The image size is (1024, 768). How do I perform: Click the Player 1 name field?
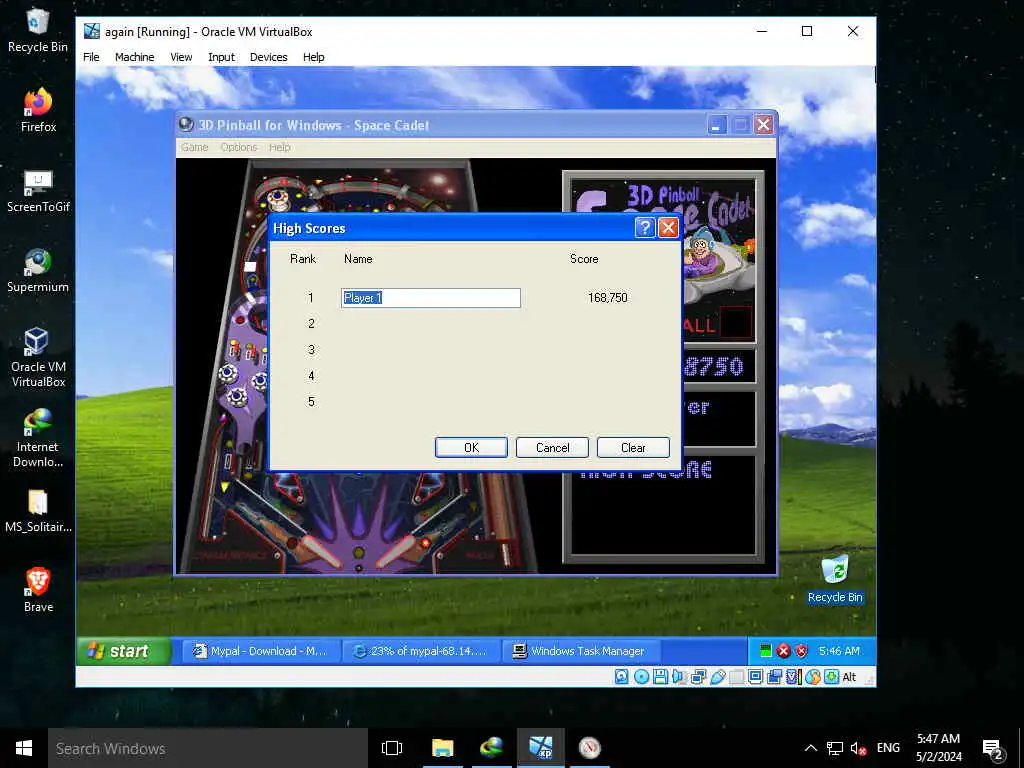[x=431, y=298]
